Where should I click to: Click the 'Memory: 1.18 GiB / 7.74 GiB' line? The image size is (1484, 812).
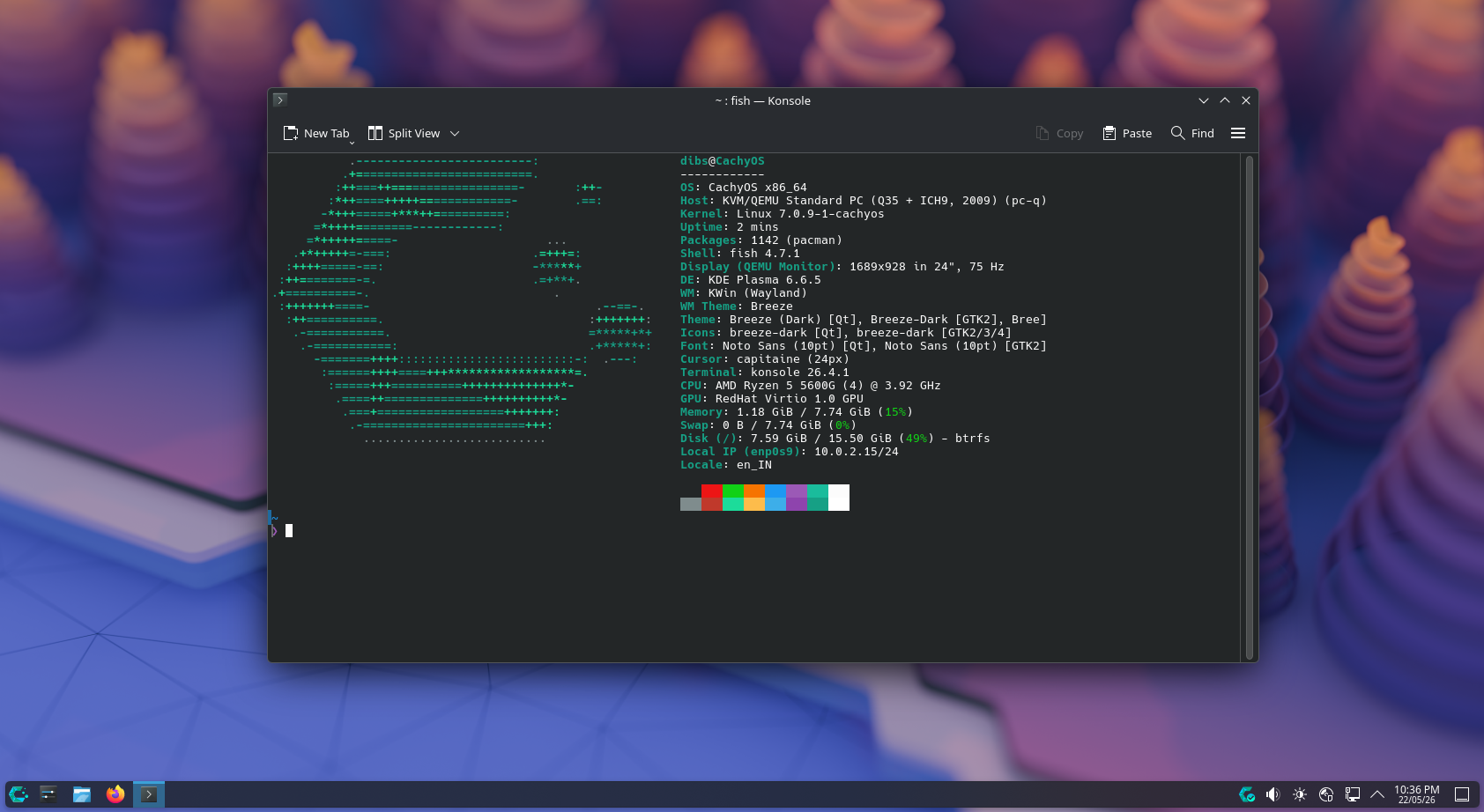pos(797,412)
